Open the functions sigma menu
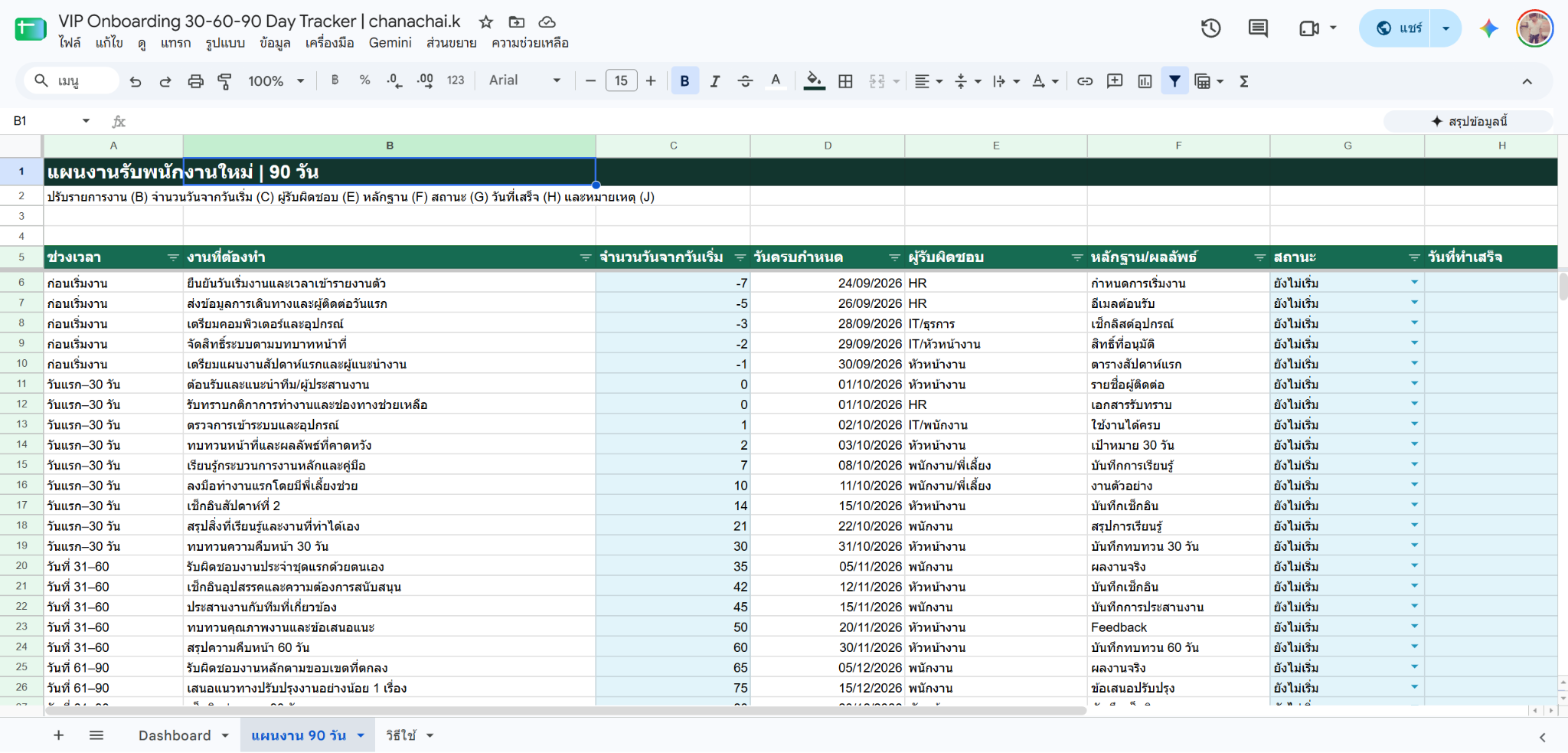The image size is (1568, 753). click(1244, 81)
